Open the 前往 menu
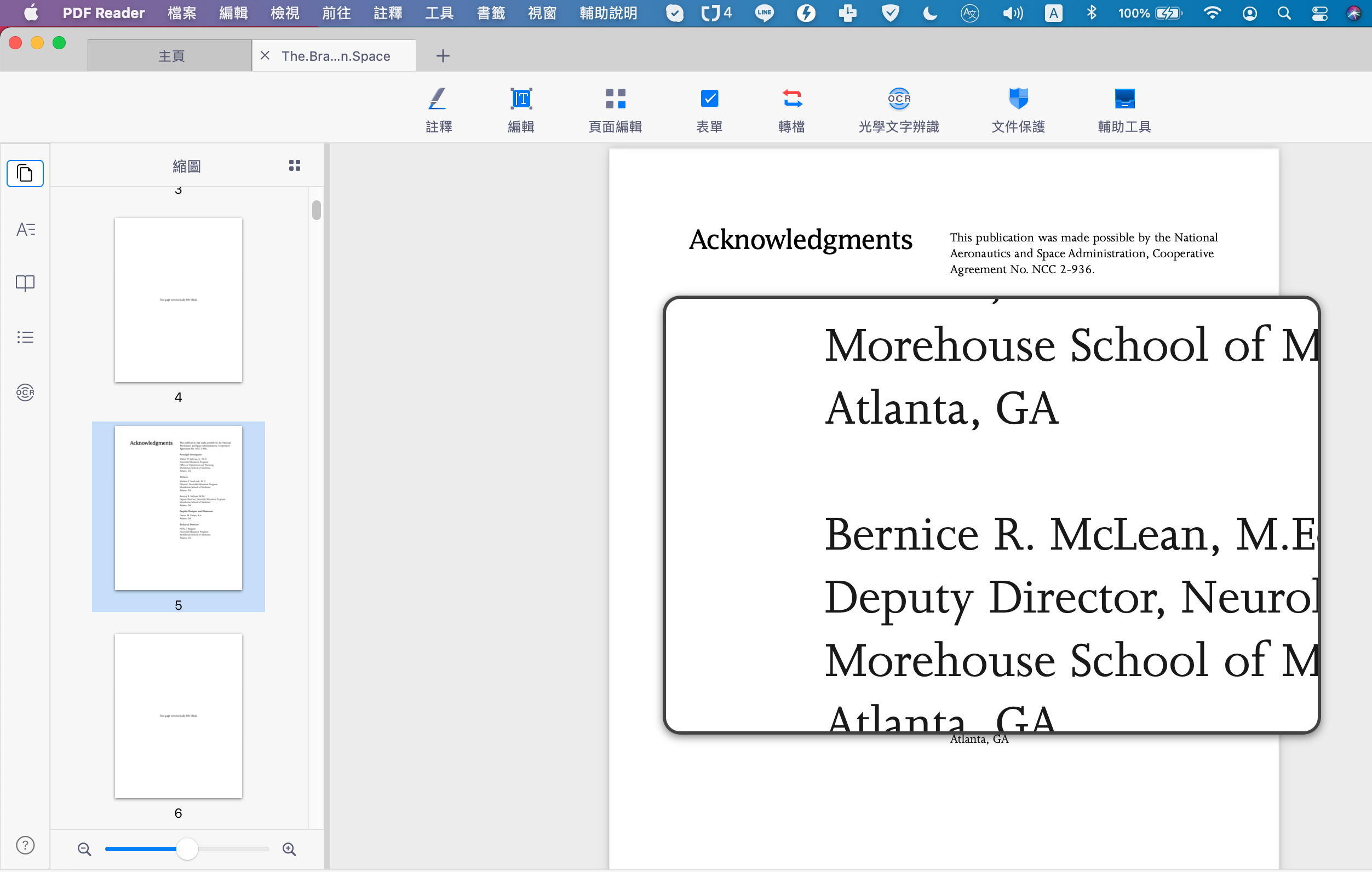1372x872 pixels. pos(336,13)
